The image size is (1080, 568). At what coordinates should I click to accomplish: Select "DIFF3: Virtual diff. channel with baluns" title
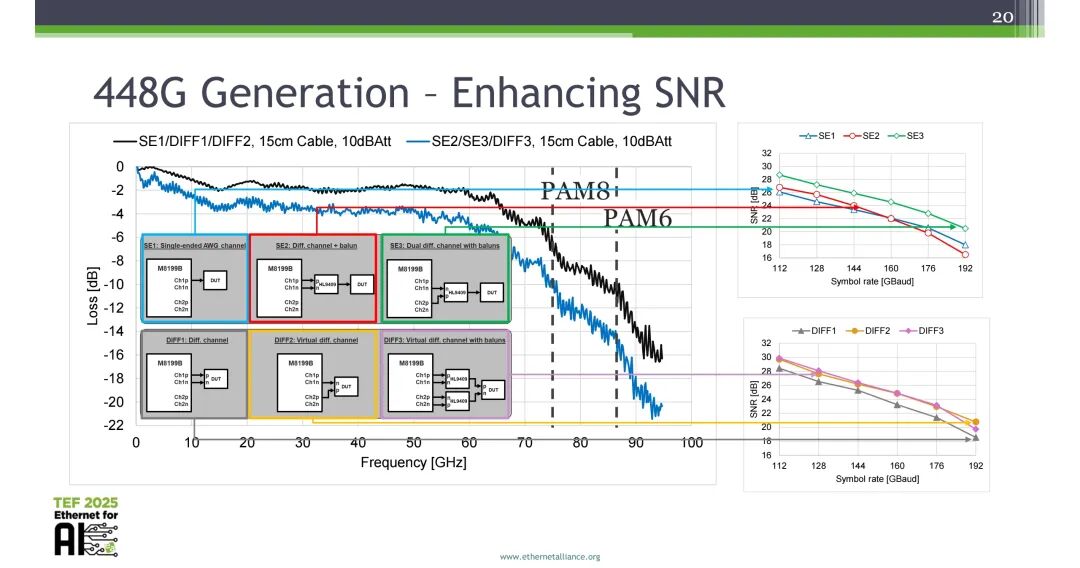tap(444, 340)
